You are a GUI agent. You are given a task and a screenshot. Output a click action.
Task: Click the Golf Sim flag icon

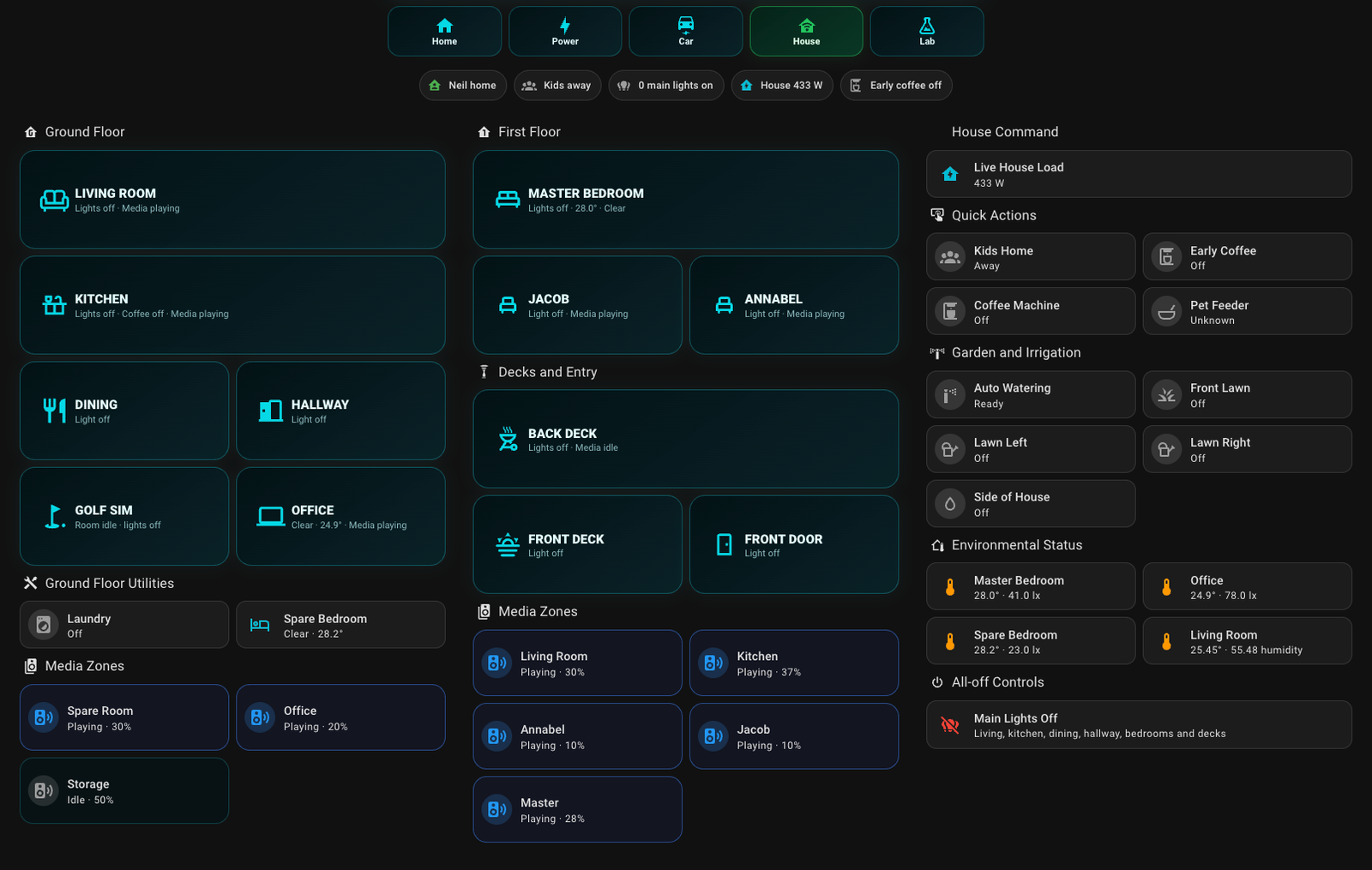(x=54, y=516)
